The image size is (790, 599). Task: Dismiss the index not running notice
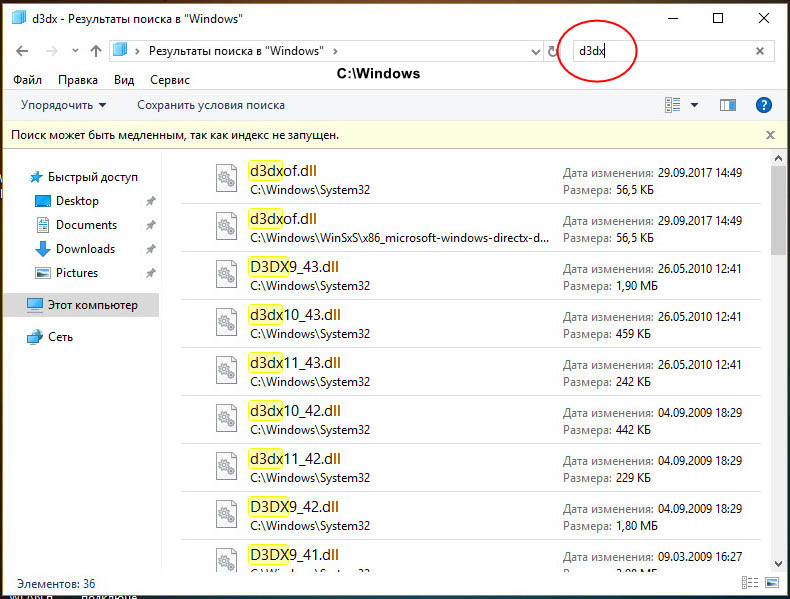(770, 135)
